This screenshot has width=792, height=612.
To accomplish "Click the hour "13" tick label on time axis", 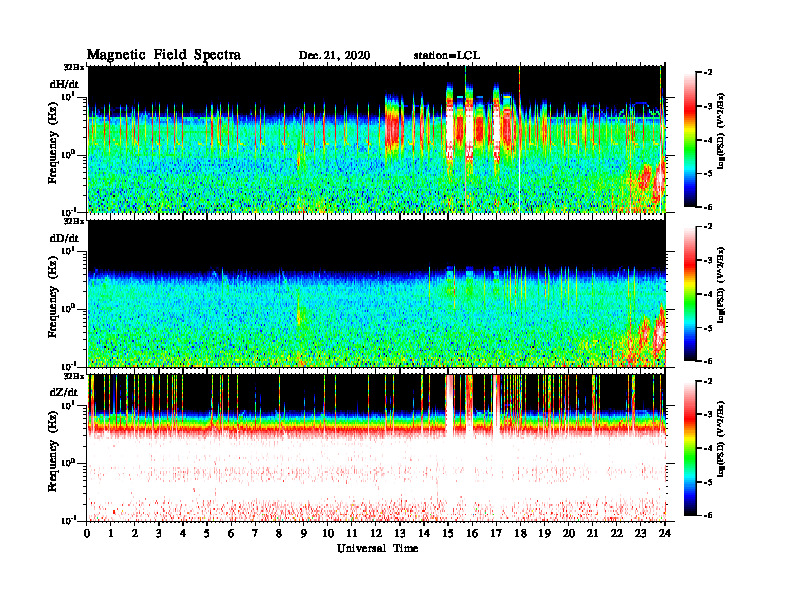I will [400, 534].
